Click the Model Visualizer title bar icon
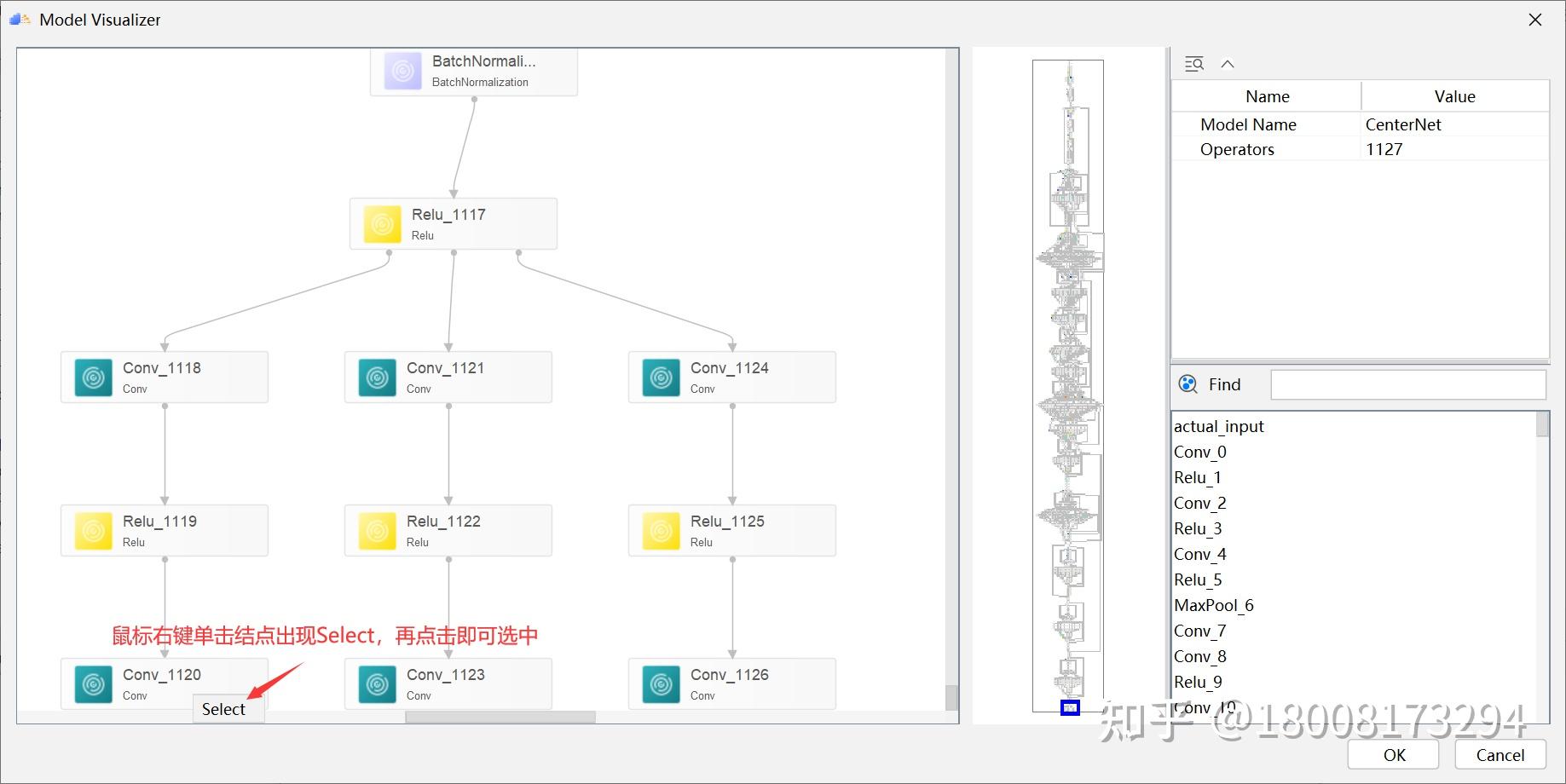 coord(19,19)
